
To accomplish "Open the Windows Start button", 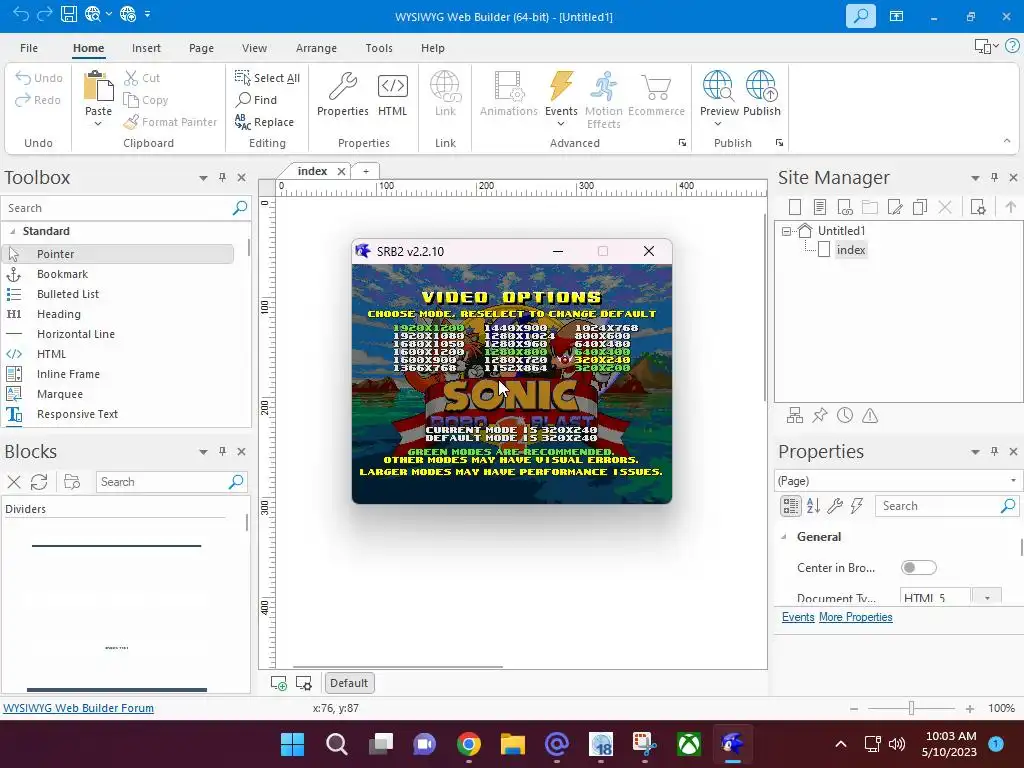I will pos(292,744).
